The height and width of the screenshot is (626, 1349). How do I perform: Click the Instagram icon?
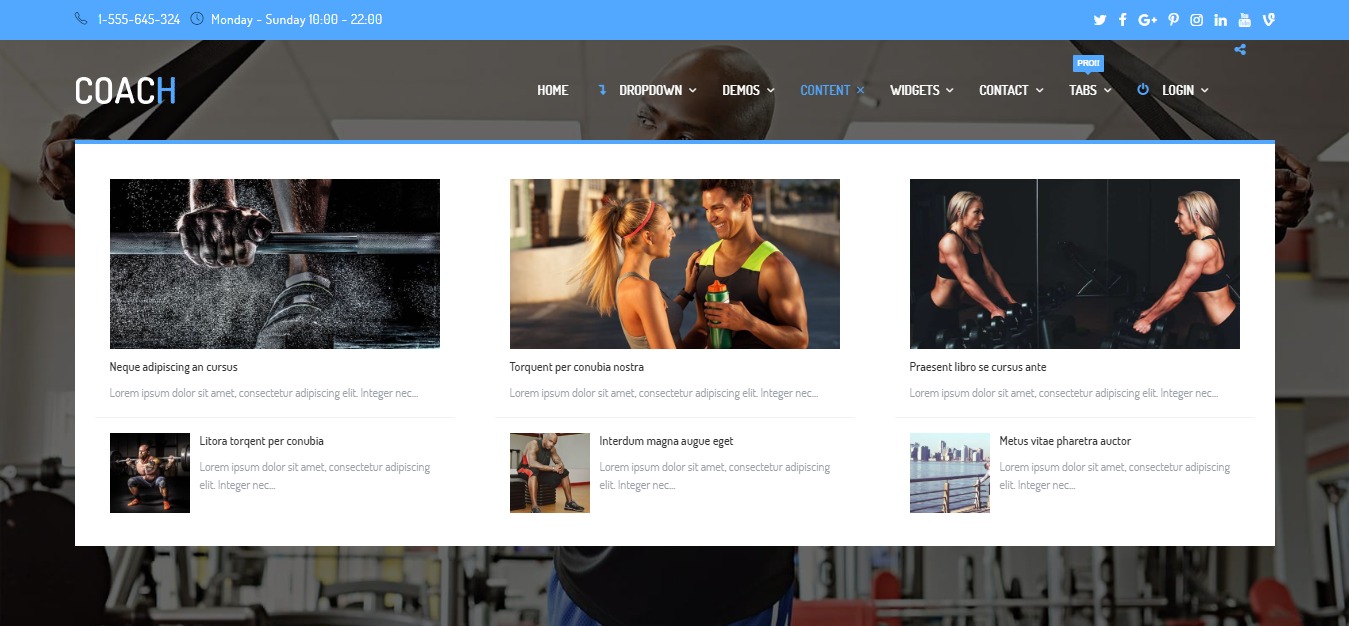1196,20
